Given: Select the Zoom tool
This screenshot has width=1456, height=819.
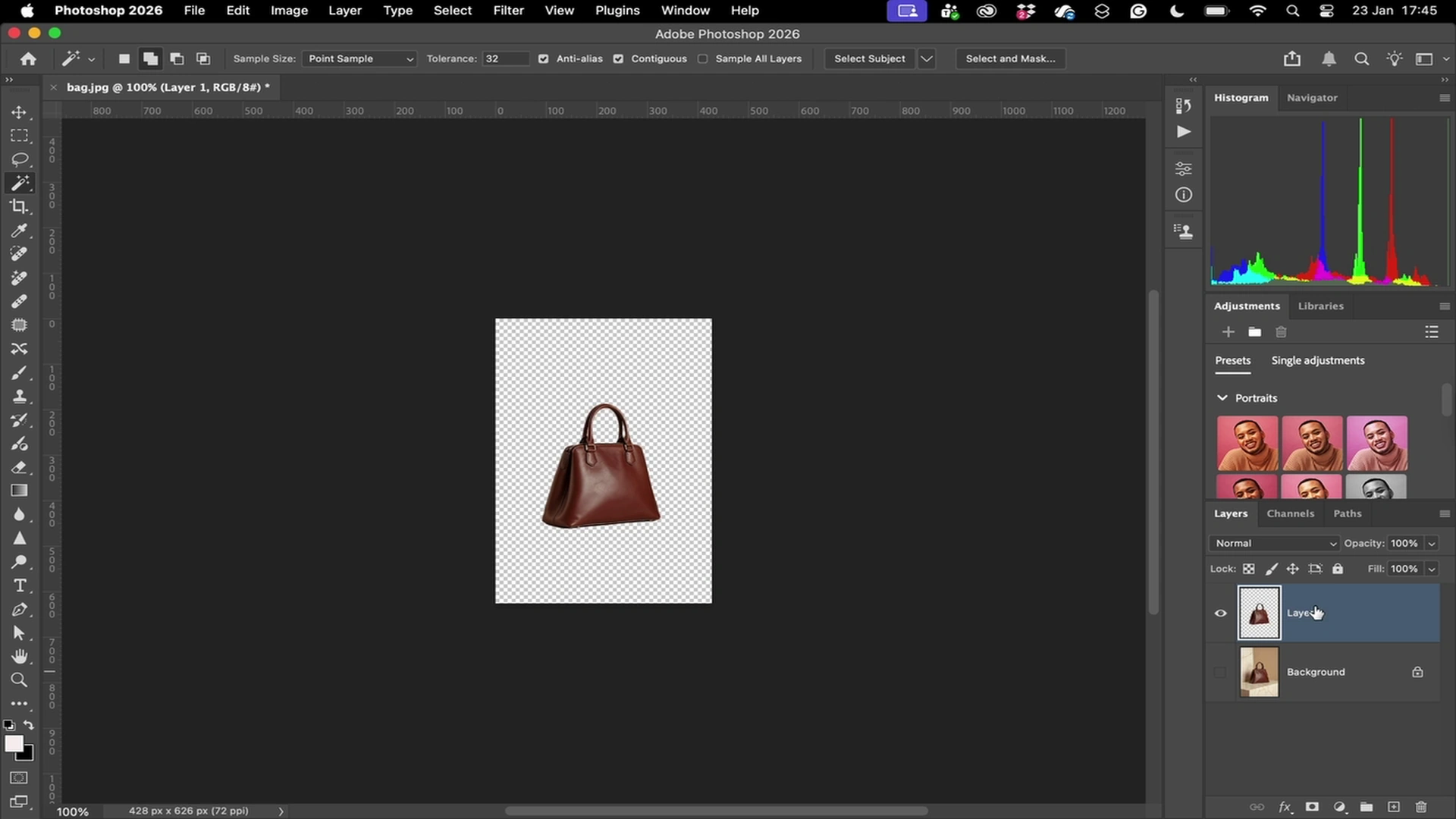Looking at the screenshot, I should click(19, 680).
